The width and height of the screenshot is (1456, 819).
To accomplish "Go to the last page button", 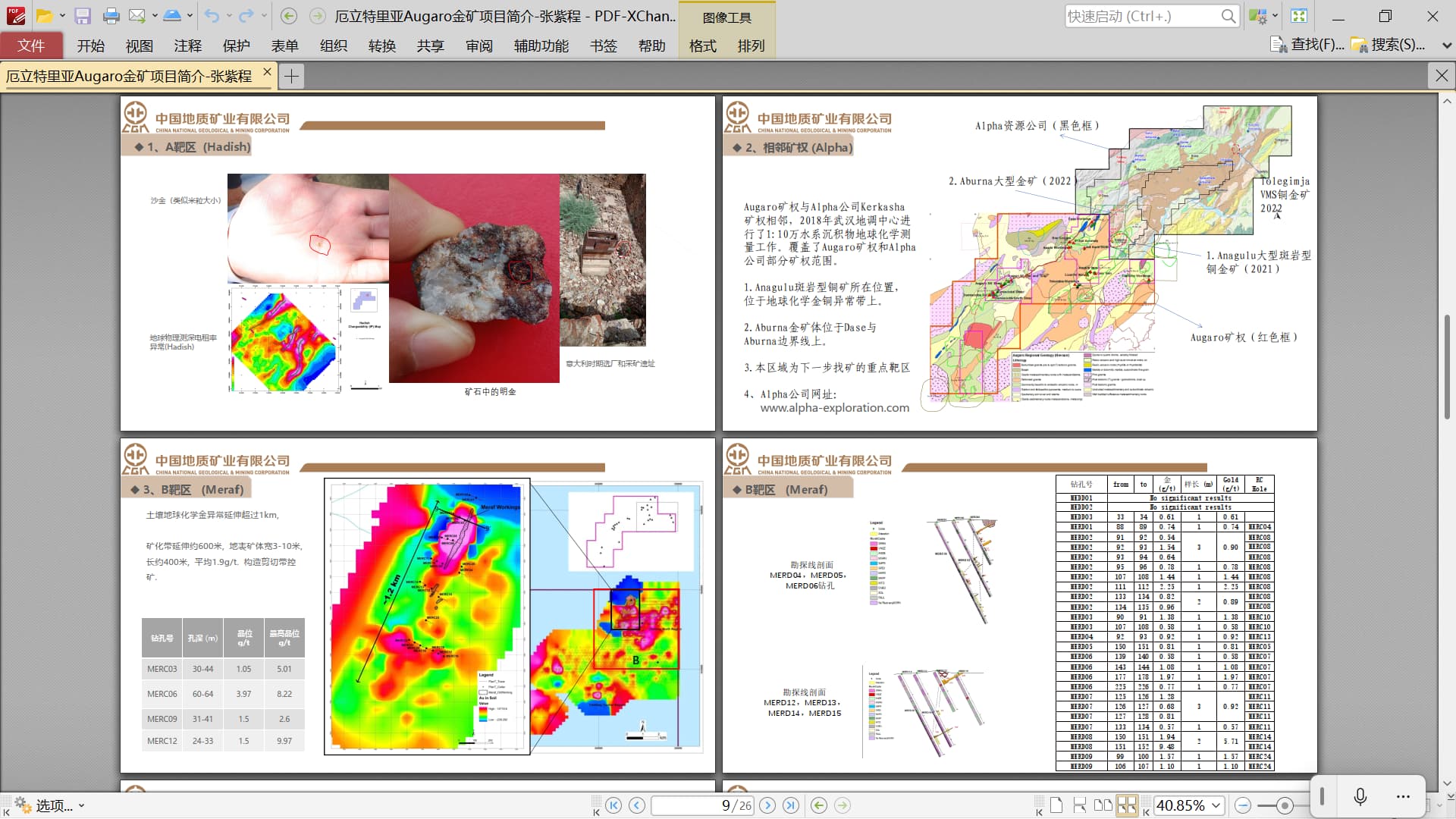I will pyautogui.click(x=791, y=805).
